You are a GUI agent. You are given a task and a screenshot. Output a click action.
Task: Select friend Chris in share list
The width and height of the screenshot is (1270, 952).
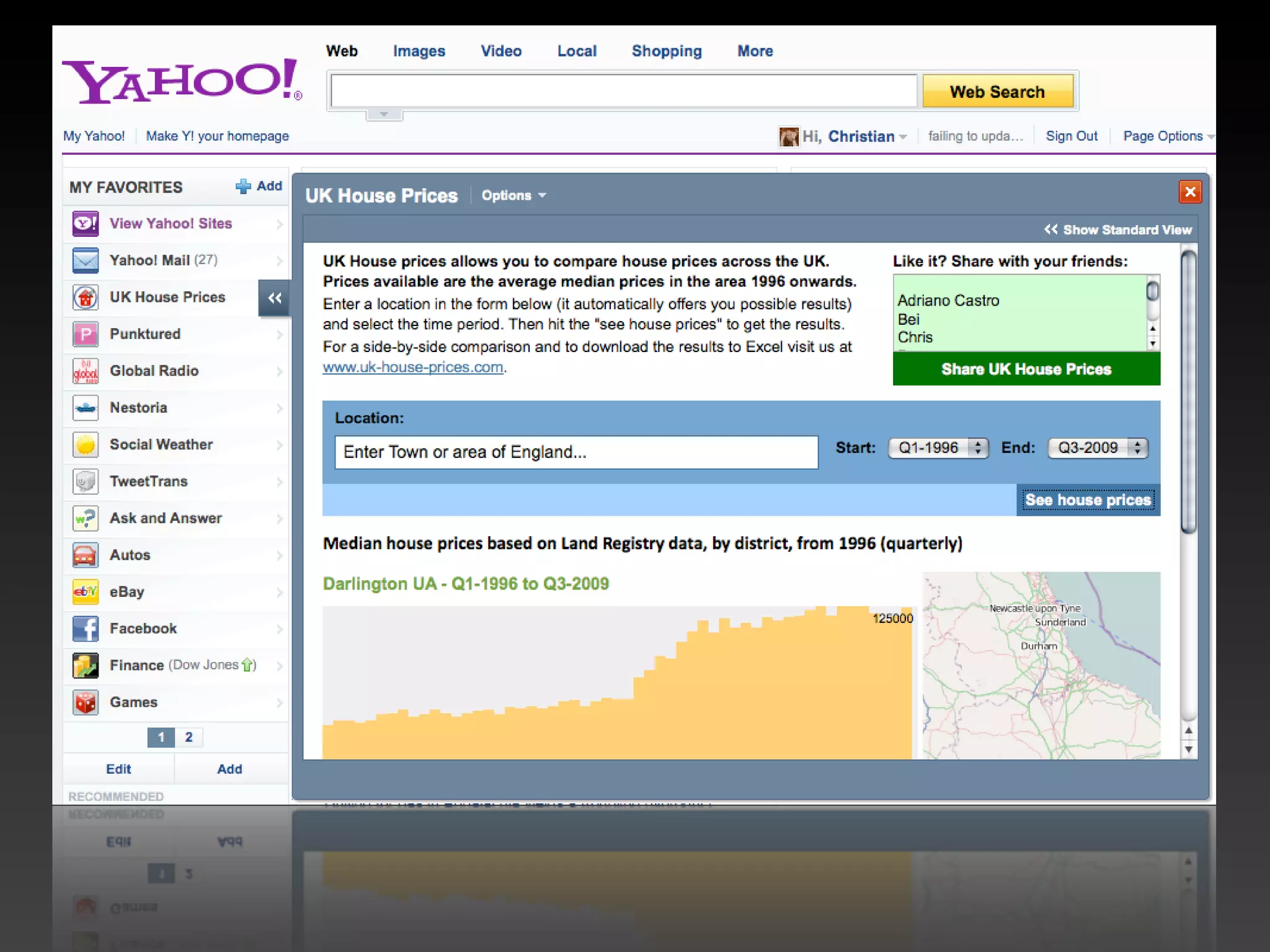915,337
